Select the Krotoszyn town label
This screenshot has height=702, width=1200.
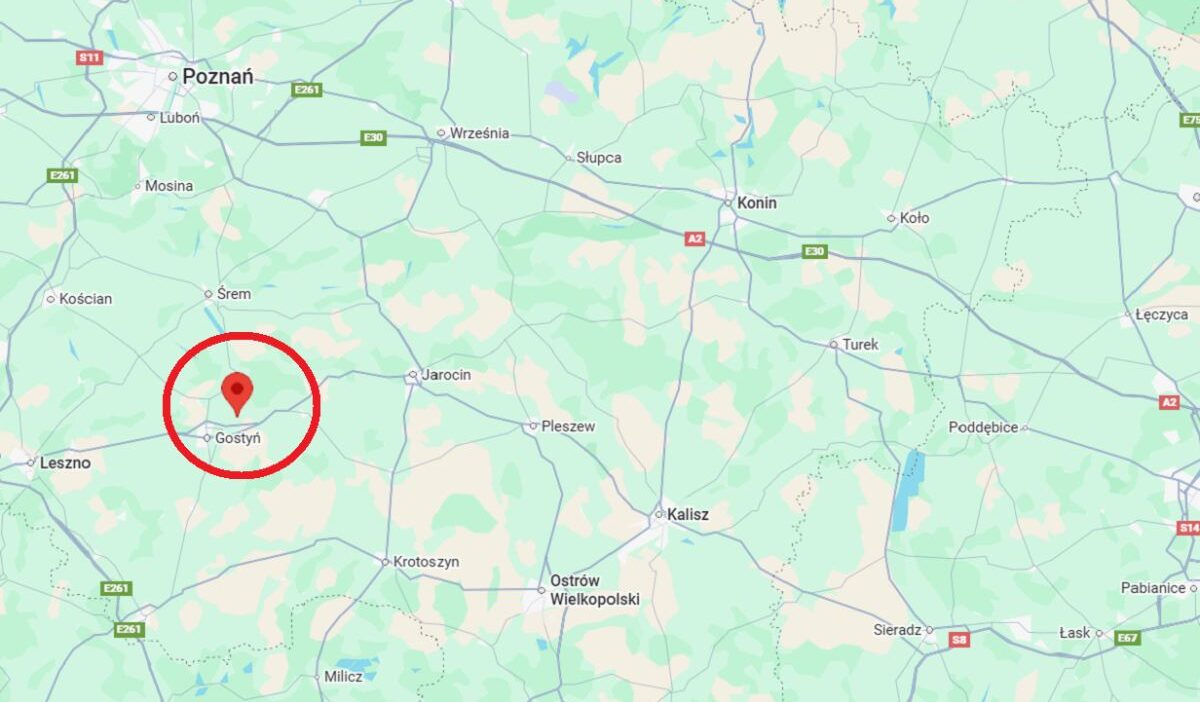(427, 562)
